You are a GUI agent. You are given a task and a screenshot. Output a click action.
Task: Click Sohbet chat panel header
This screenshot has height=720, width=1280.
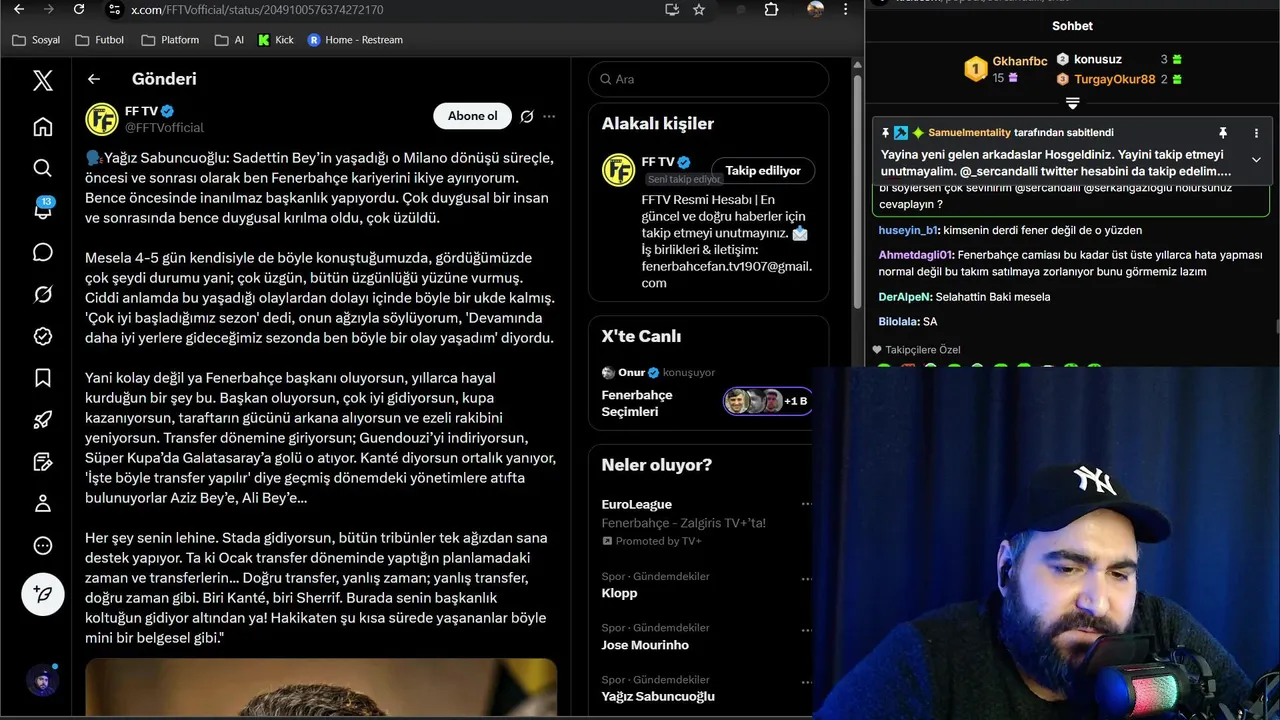tap(1072, 26)
